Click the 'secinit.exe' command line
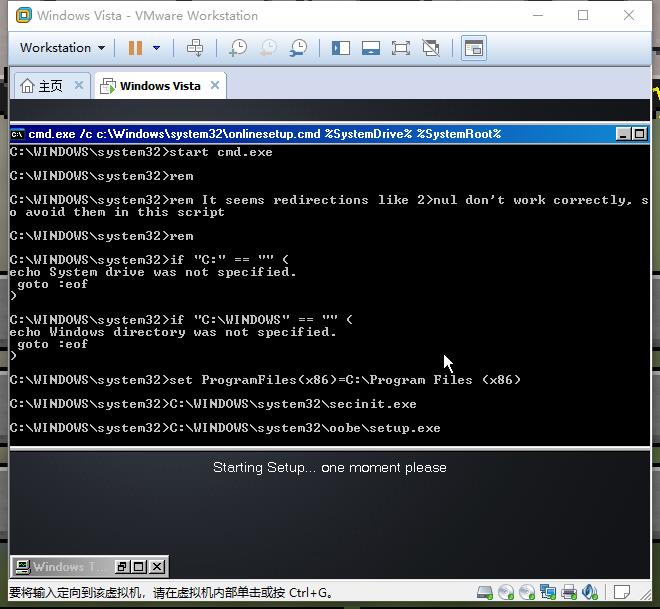This screenshot has height=609, width=660. pos(213,404)
